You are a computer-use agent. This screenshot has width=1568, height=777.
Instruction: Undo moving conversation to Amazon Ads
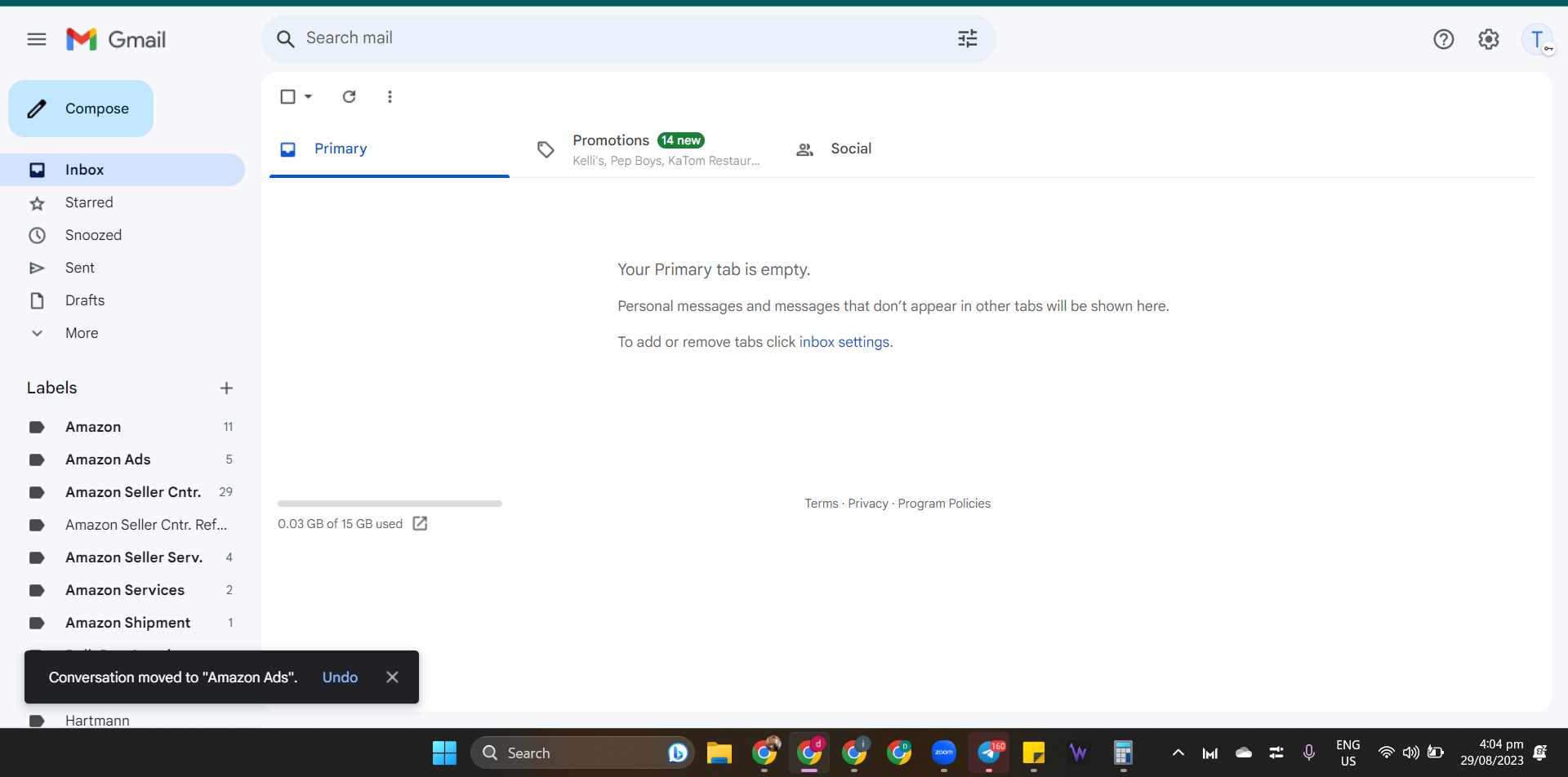[x=340, y=677]
